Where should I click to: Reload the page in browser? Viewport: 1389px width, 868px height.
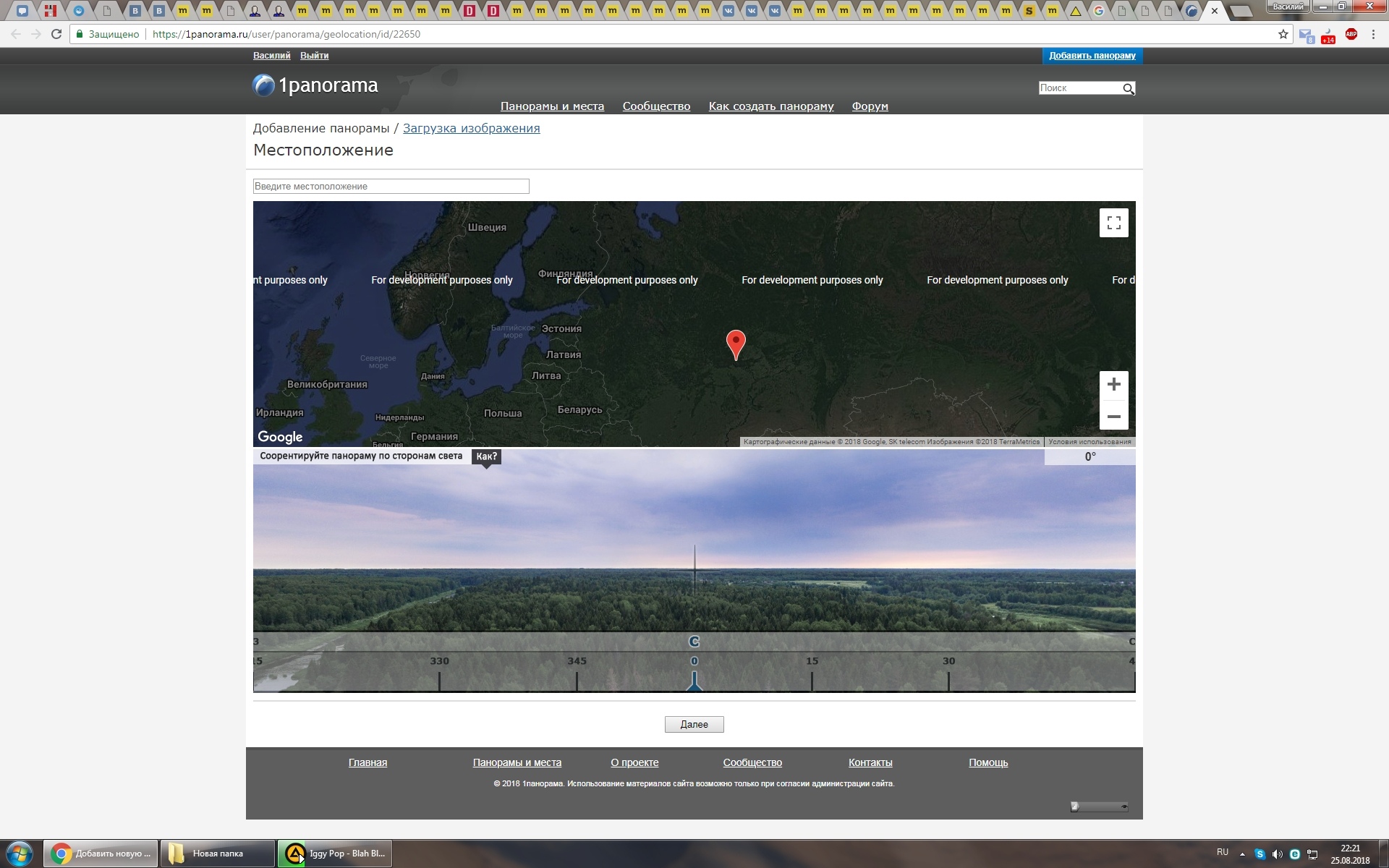[56, 34]
